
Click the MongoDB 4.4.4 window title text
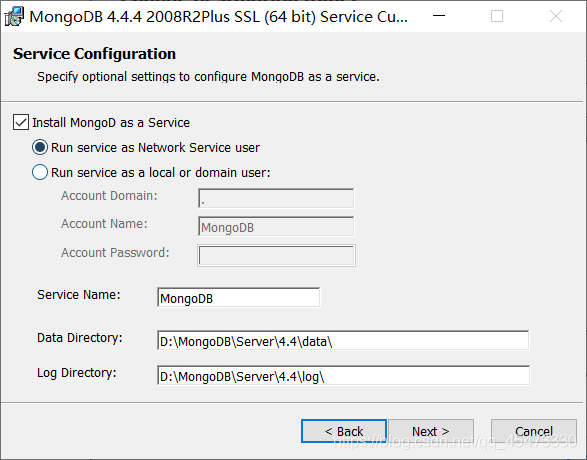[x=219, y=17]
